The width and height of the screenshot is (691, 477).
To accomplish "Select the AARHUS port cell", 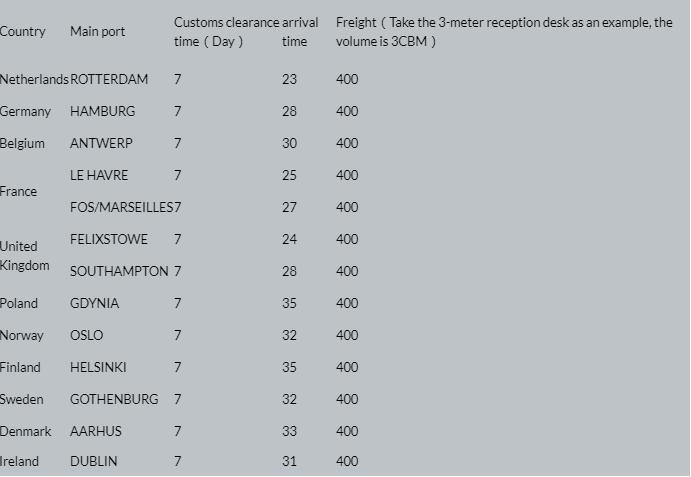I will click(x=96, y=431).
